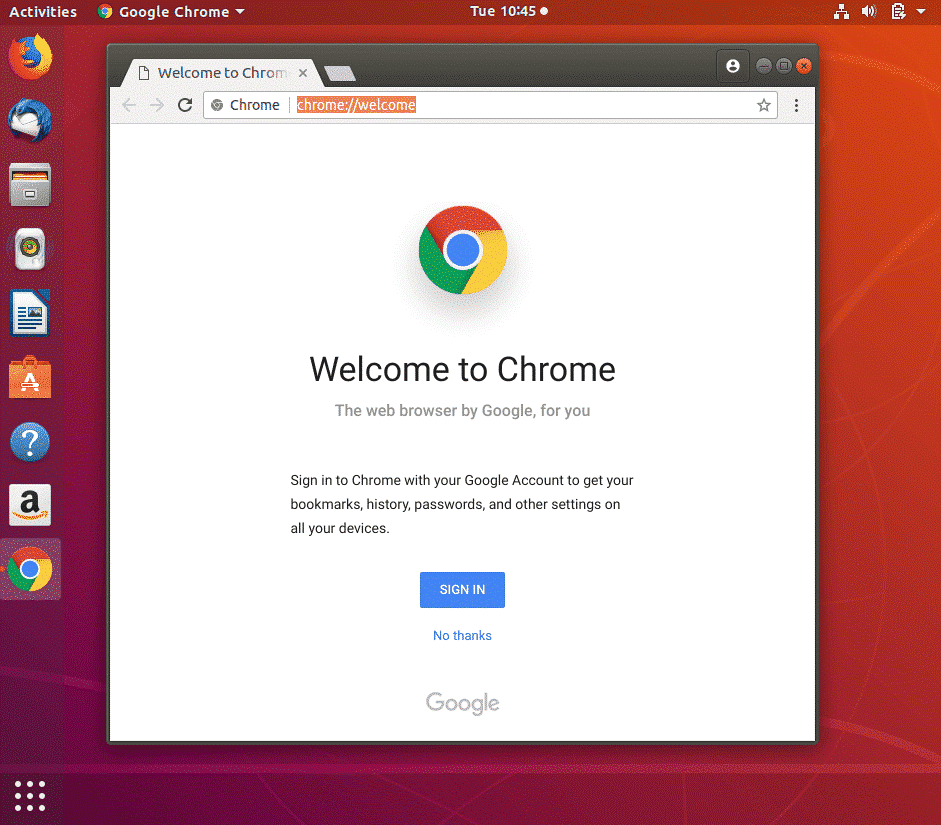
Task: Click the volume speaker icon
Action: (869, 11)
